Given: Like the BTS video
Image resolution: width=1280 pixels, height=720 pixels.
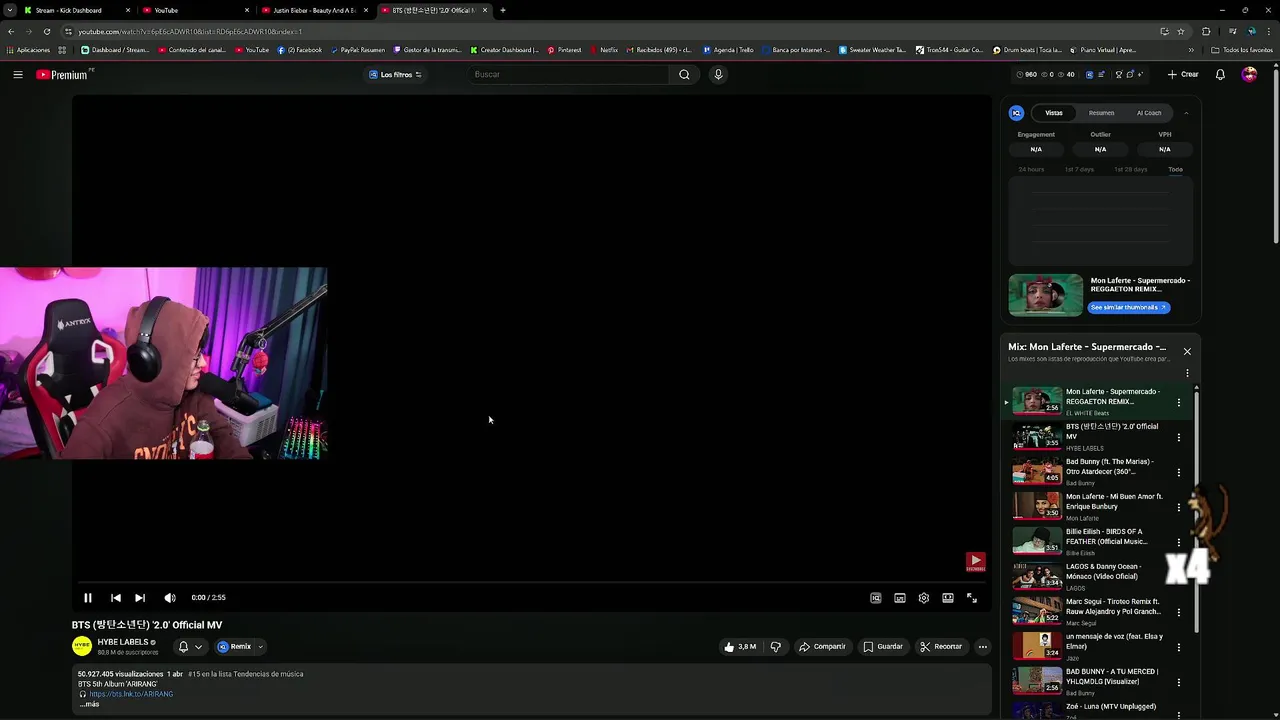Looking at the screenshot, I should click(741, 647).
